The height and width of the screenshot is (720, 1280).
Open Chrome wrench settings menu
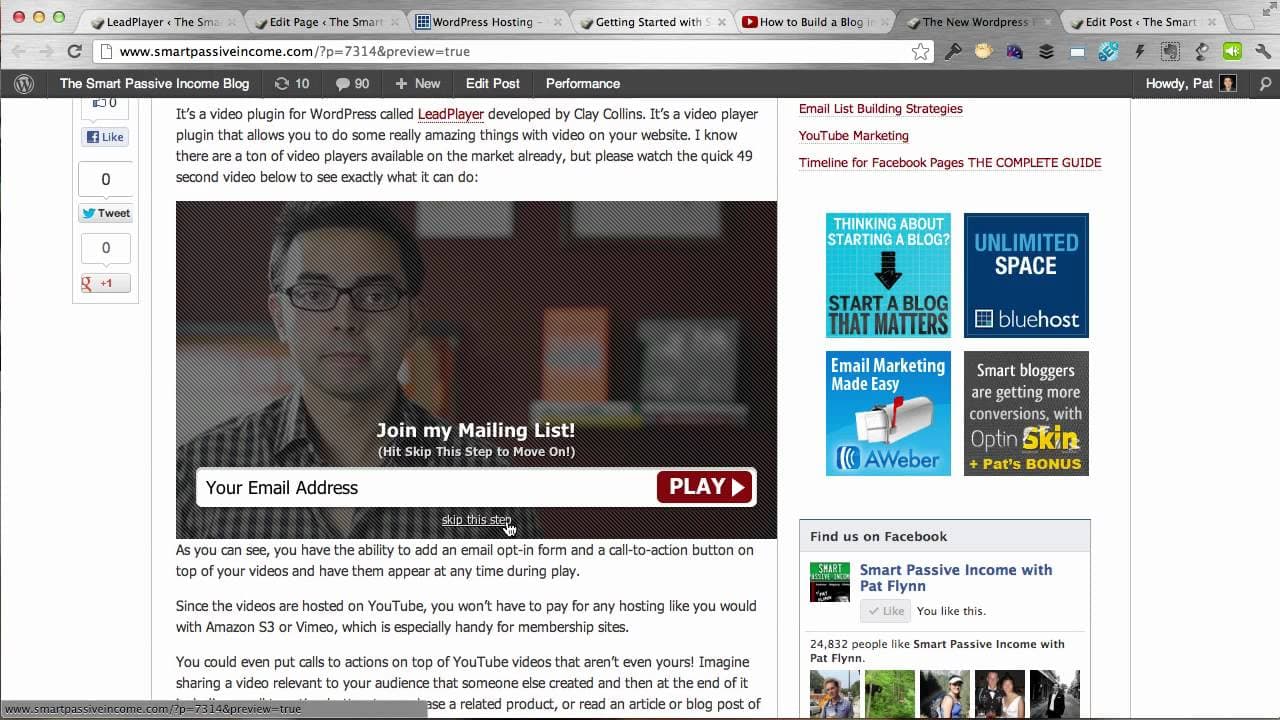[x=1262, y=52]
